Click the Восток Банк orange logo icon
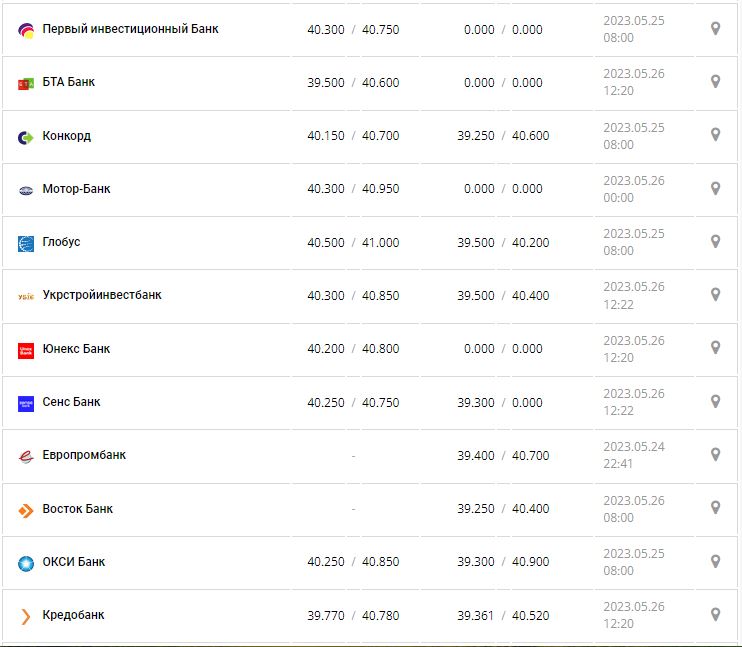The height and width of the screenshot is (647, 742). tap(26, 510)
